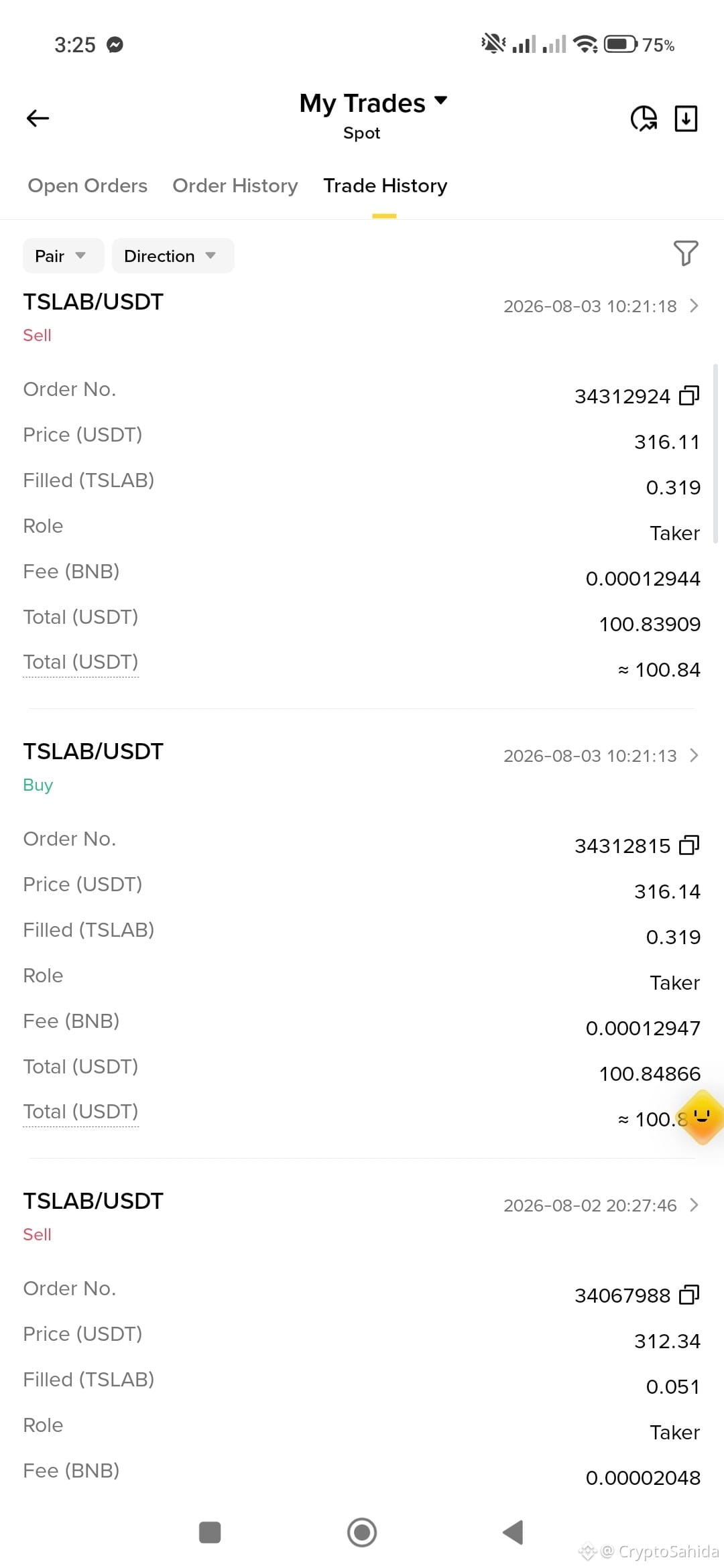Open the trade analysis chart icon
724x1568 pixels.
pos(644,119)
